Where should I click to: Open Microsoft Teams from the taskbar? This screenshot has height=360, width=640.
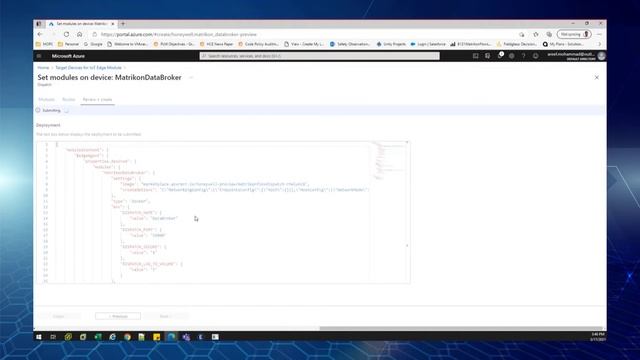pyautogui.click(x=186, y=337)
